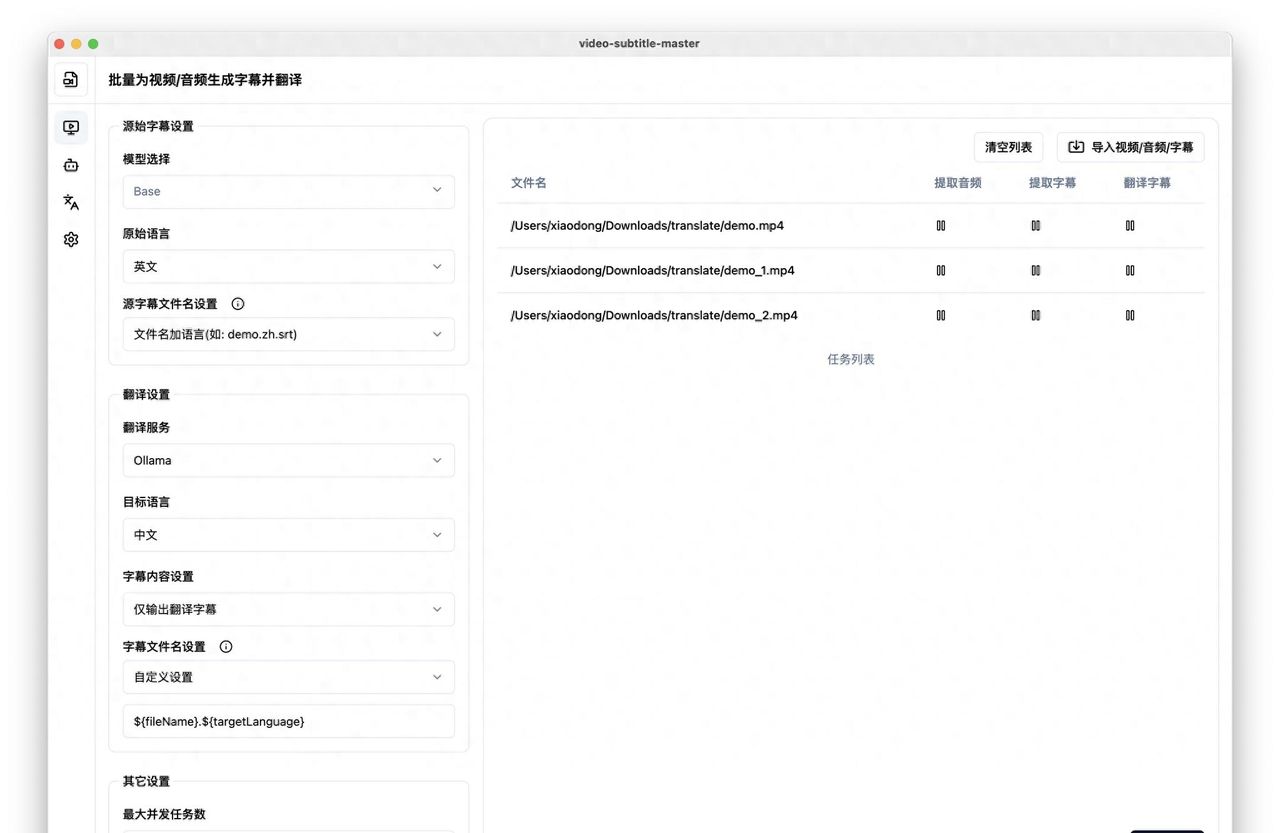Click demo.mp4 提取字幕 pause status icon
1280x833 pixels.
tap(1035, 226)
